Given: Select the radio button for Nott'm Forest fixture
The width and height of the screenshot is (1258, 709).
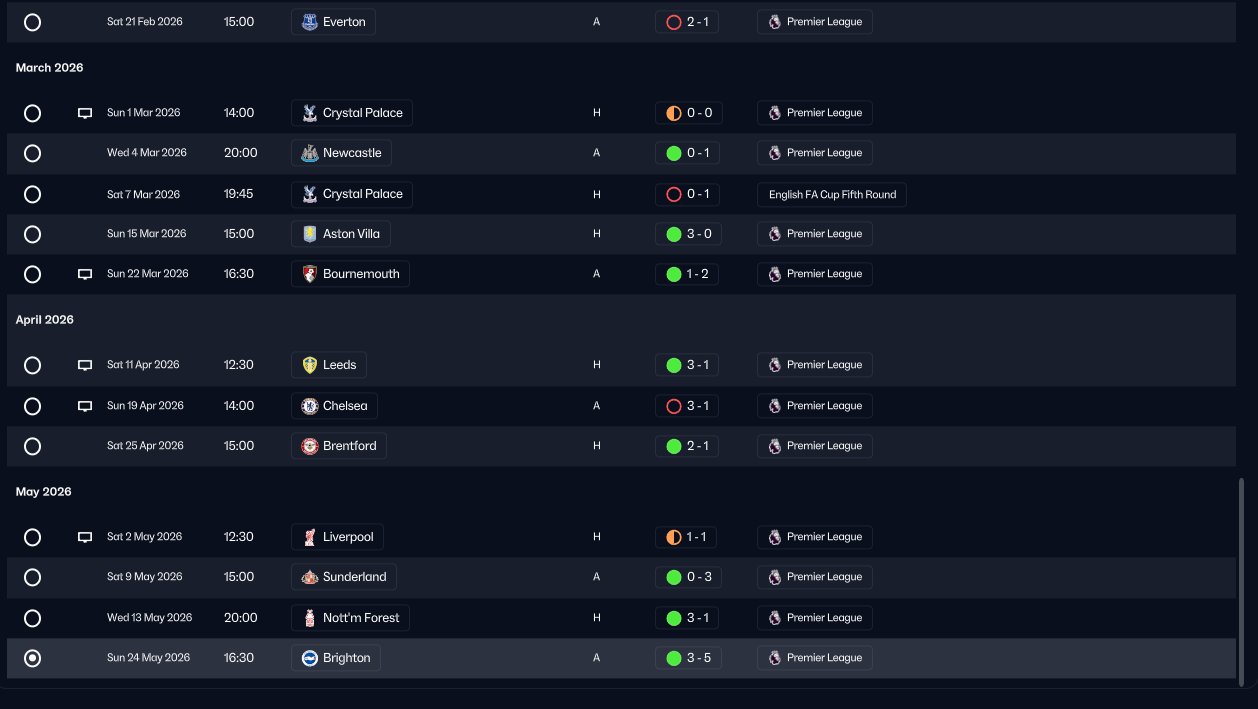Looking at the screenshot, I should click(32, 618).
